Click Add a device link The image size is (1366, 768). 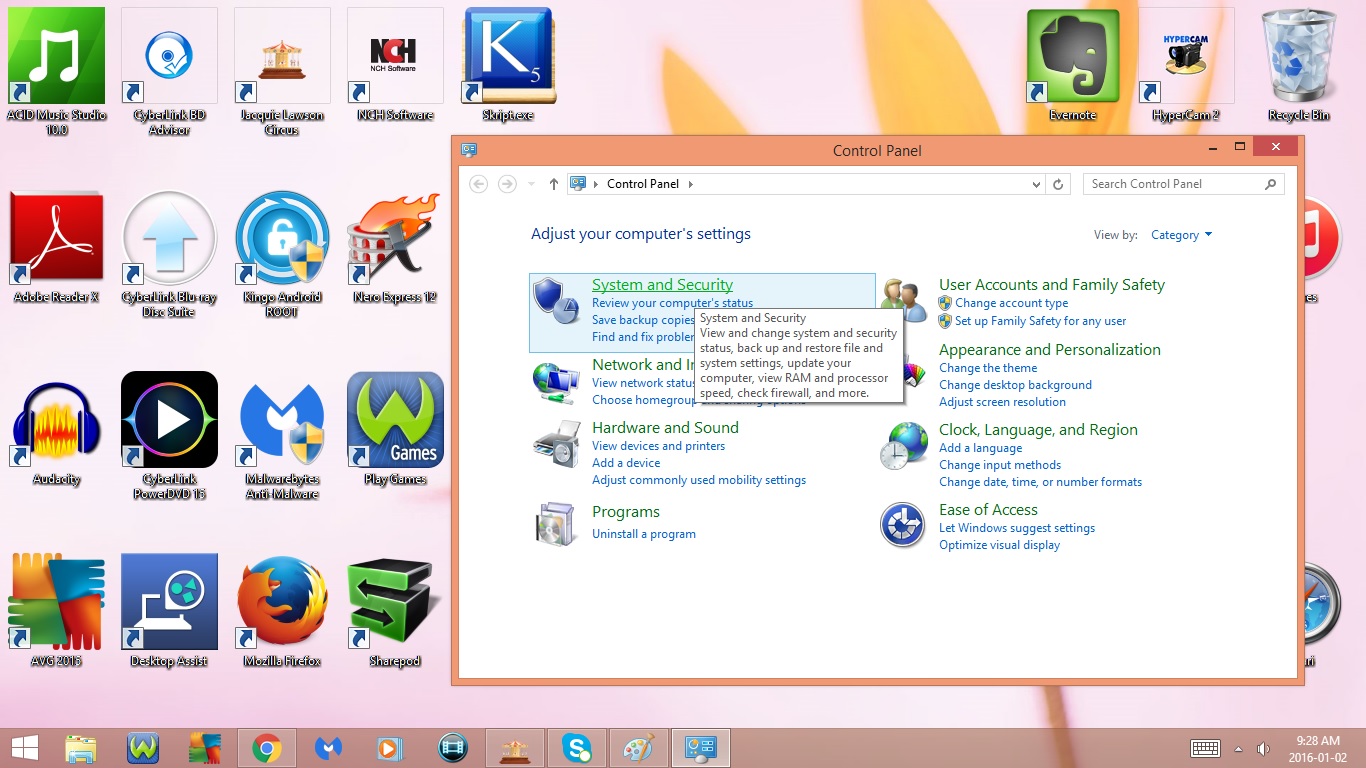[x=626, y=463]
